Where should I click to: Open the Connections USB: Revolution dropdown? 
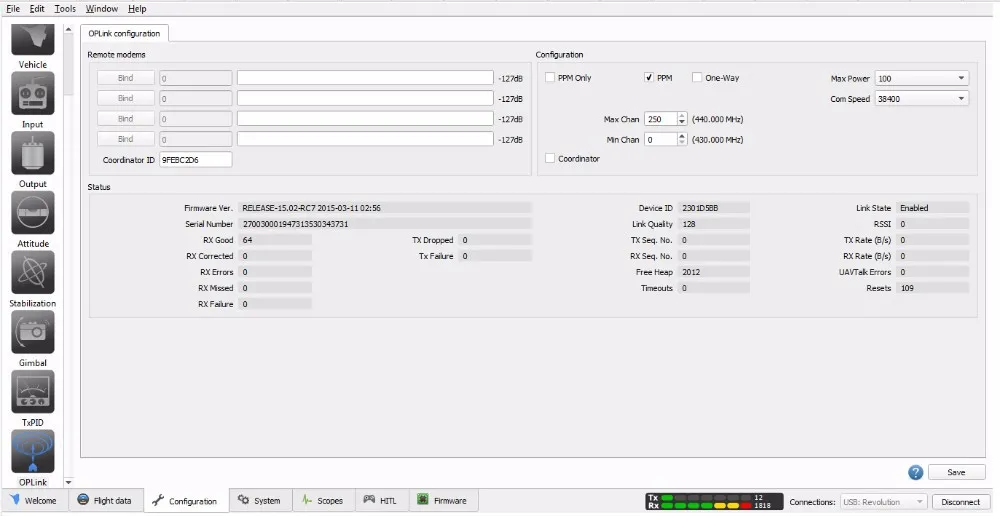click(x=884, y=502)
